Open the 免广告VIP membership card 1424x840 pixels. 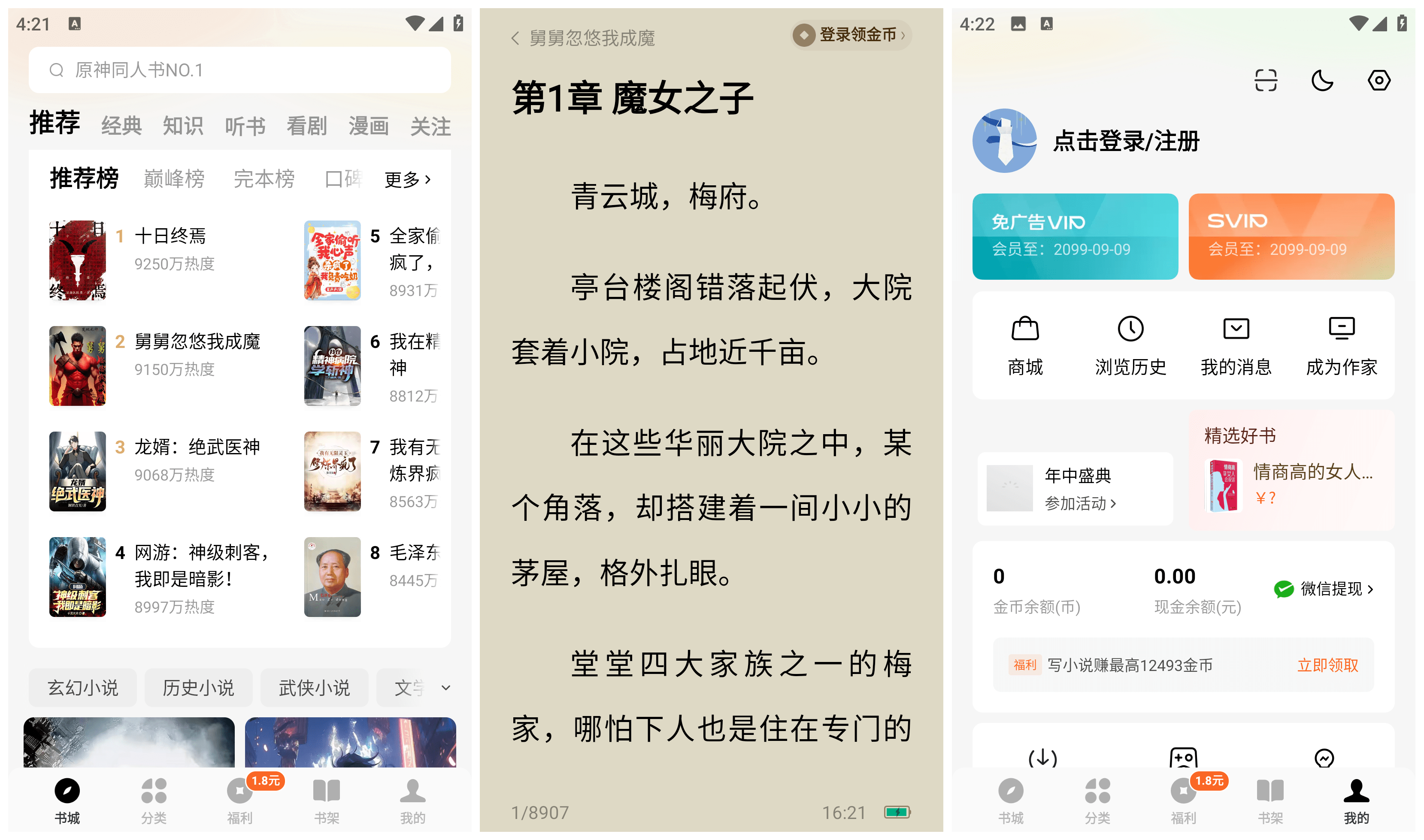(x=1075, y=236)
